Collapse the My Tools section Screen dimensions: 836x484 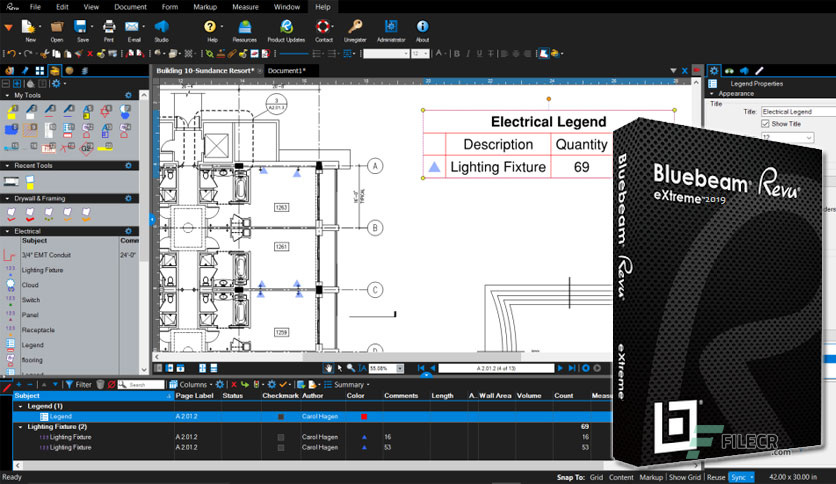point(7,95)
